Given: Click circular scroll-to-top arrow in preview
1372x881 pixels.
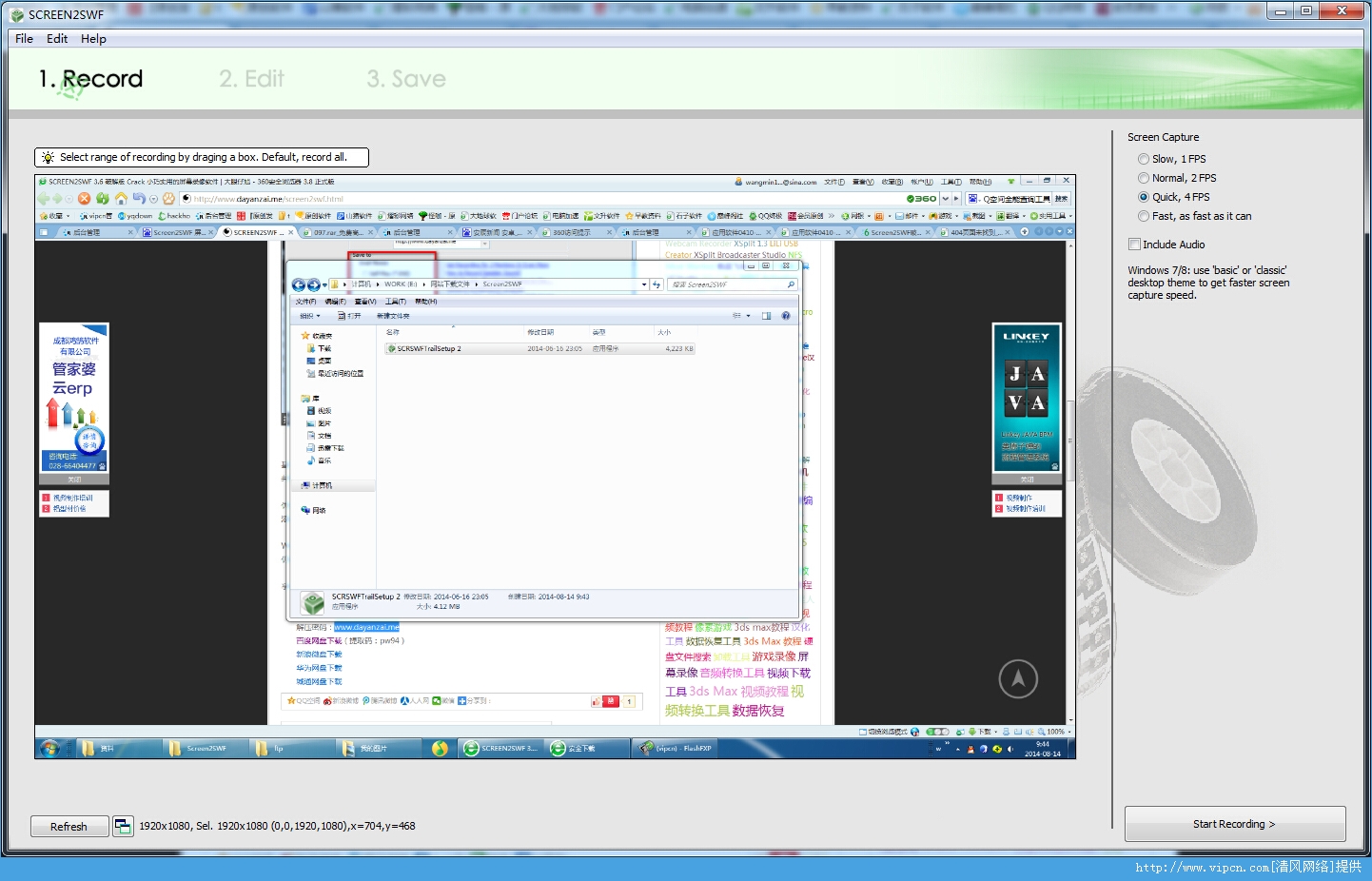Looking at the screenshot, I should (x=1018, y=678).
